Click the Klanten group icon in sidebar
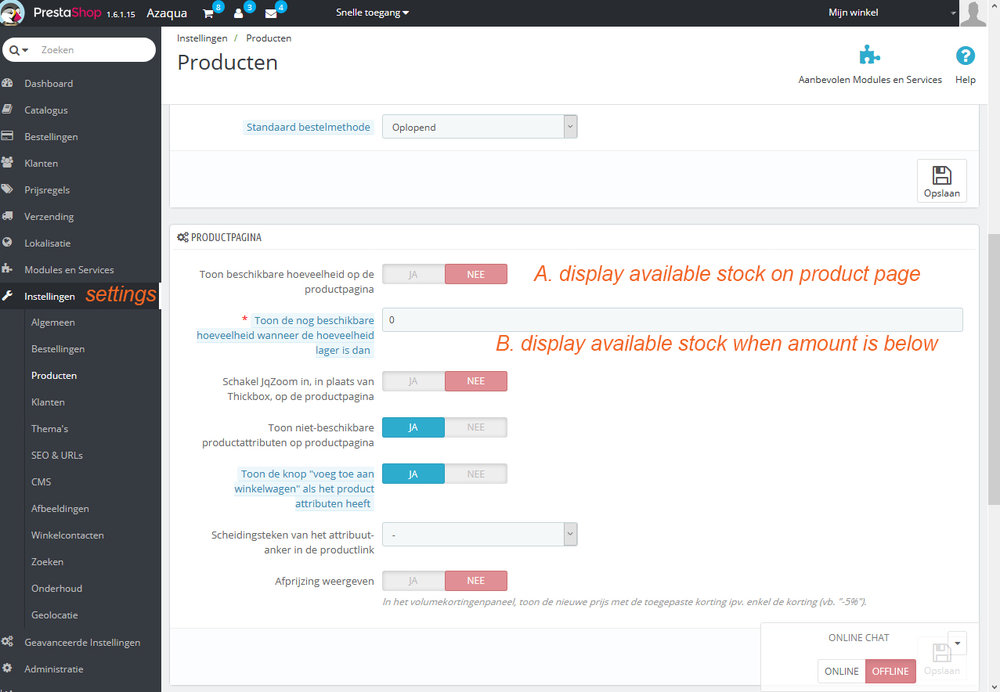Screen dimensions: 1000x692 coord(8,163)
